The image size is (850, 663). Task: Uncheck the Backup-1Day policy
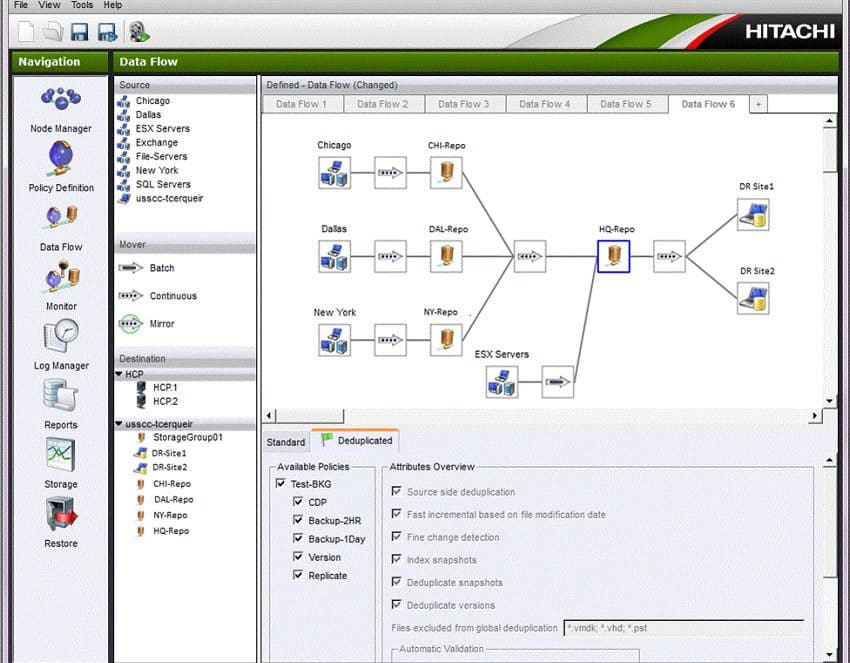tap(298, 538)
